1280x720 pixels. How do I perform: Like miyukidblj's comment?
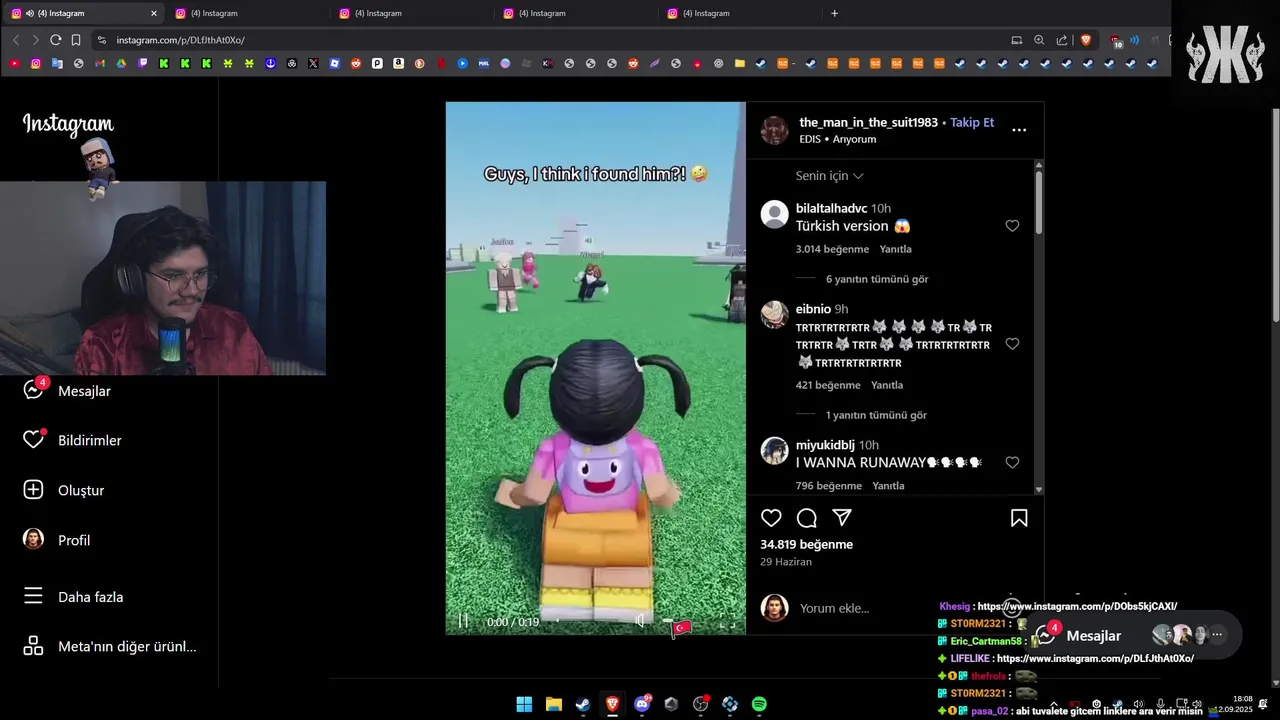tap(1012, 463)
